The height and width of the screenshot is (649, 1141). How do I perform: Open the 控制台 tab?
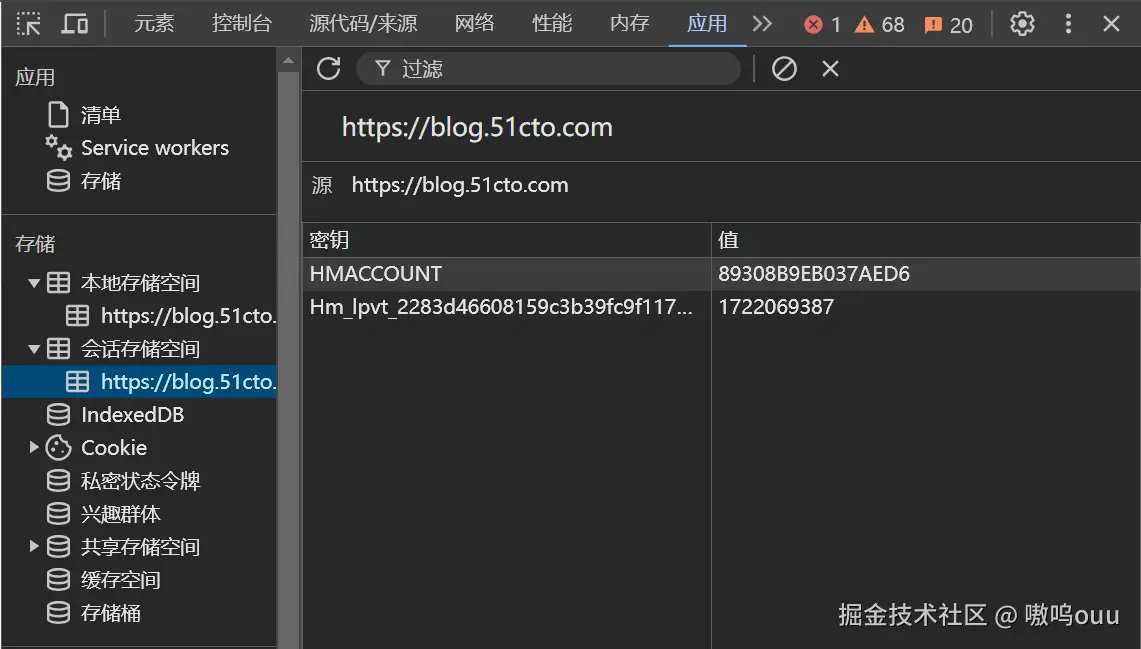point(242,24)
